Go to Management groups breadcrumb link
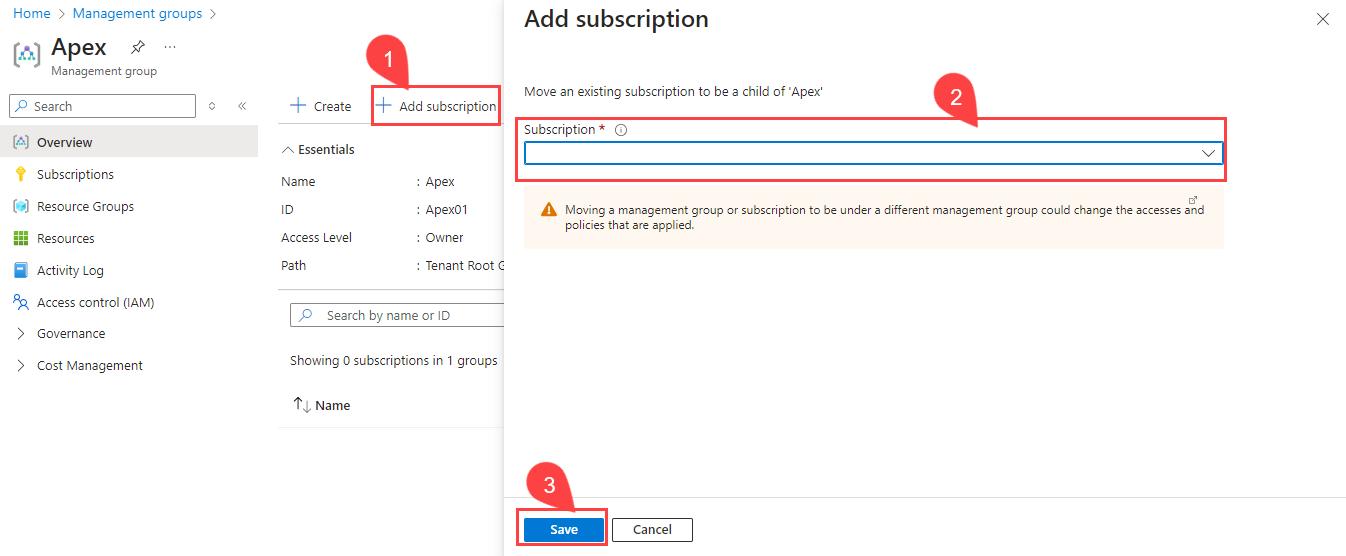The image size is (1346, 556). point(137,14)
